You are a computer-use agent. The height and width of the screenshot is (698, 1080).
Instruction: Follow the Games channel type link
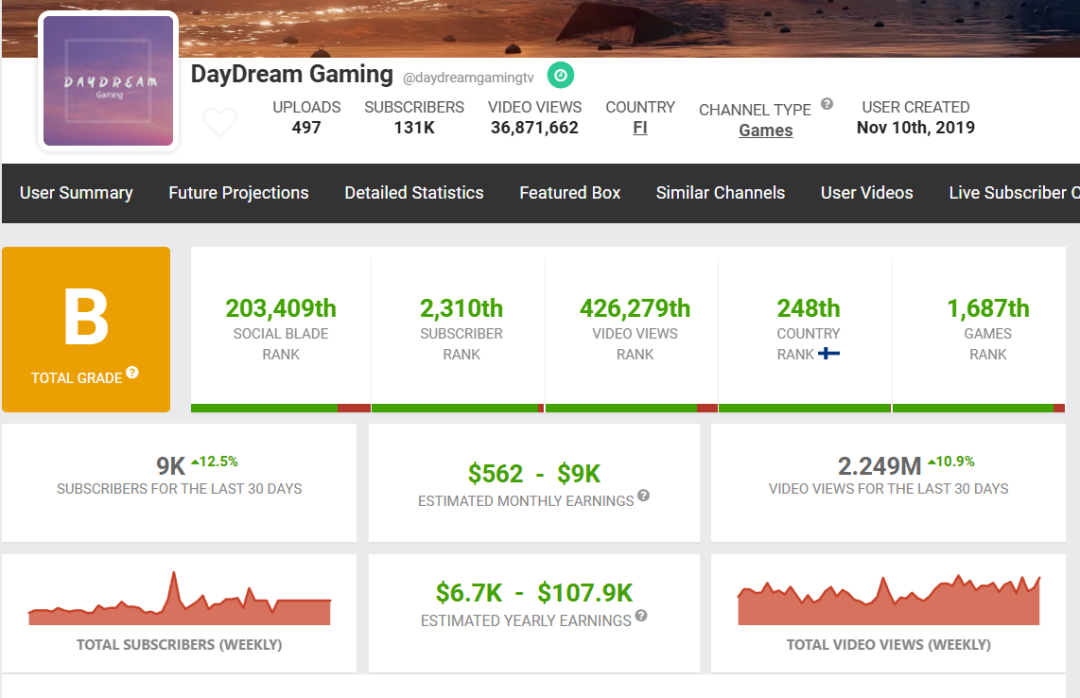pos(765,130)
